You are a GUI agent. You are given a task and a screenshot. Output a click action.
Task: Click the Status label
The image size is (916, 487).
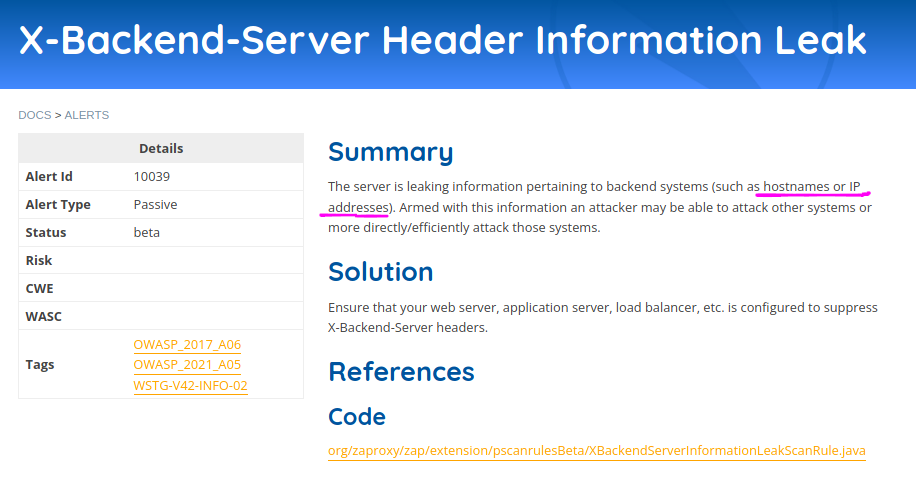tap(46, 232)
